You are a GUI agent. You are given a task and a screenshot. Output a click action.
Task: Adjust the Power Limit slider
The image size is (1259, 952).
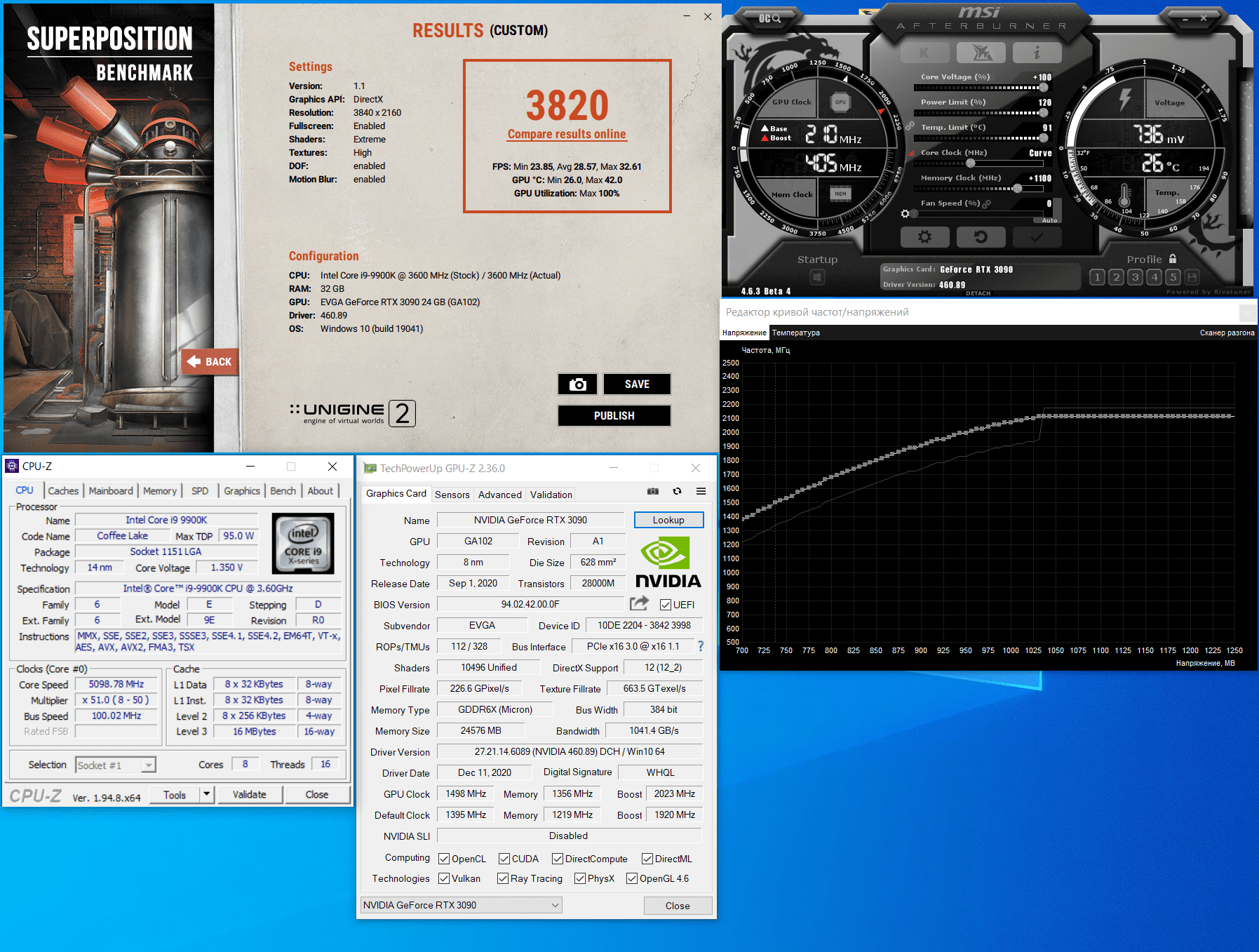pyautogui.click(x=980, y=113)
